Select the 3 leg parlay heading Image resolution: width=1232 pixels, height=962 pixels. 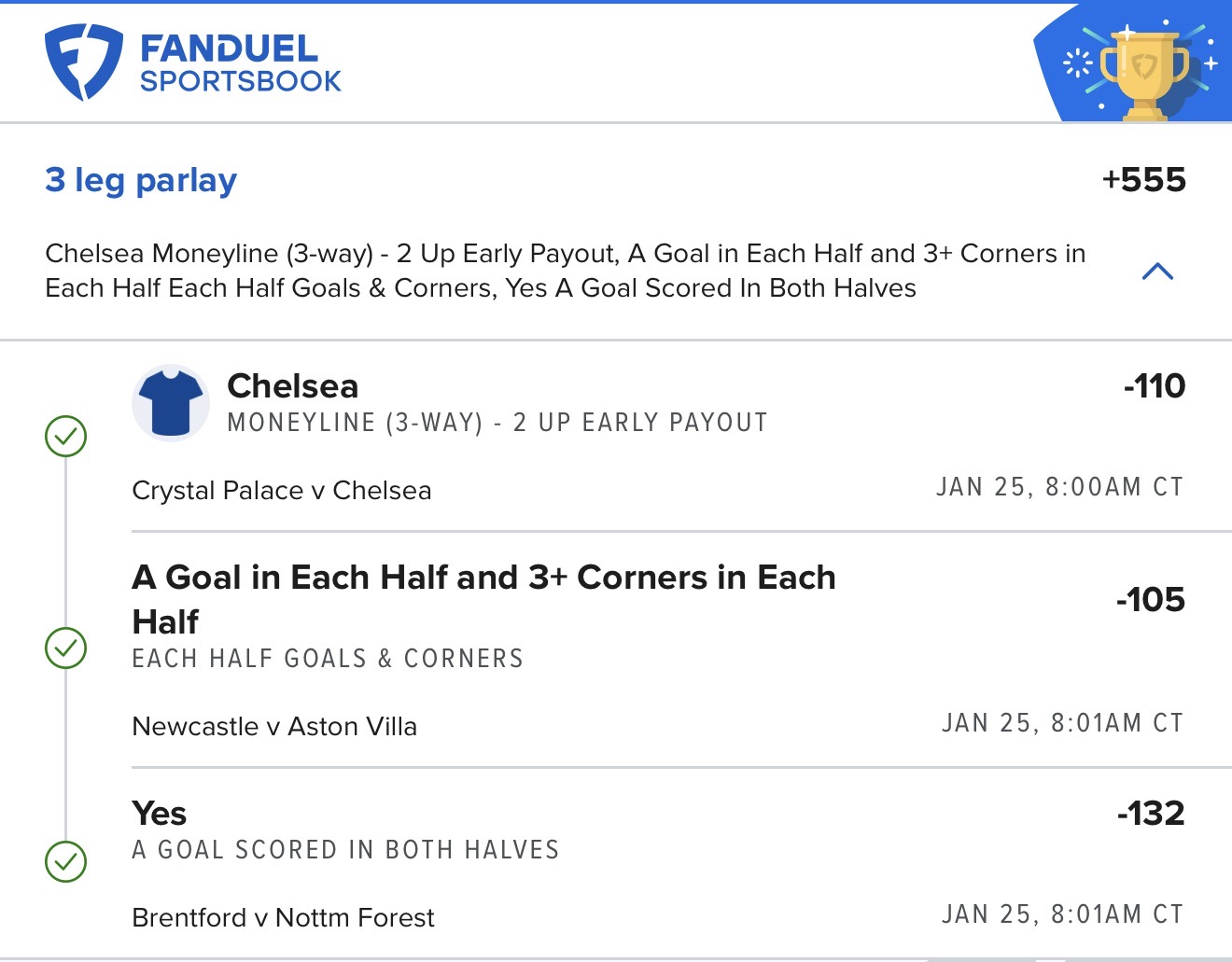tap(141, 179)
